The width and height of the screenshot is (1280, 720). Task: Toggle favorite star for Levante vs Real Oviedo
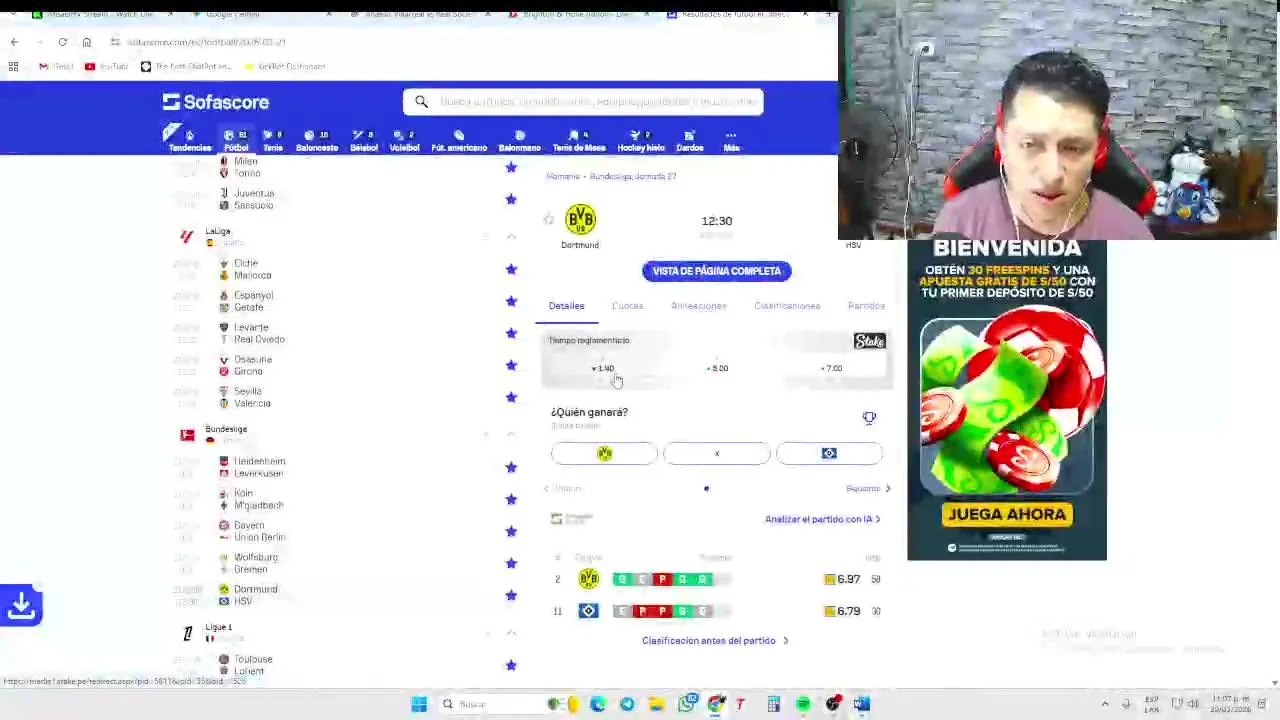(511, 333)
